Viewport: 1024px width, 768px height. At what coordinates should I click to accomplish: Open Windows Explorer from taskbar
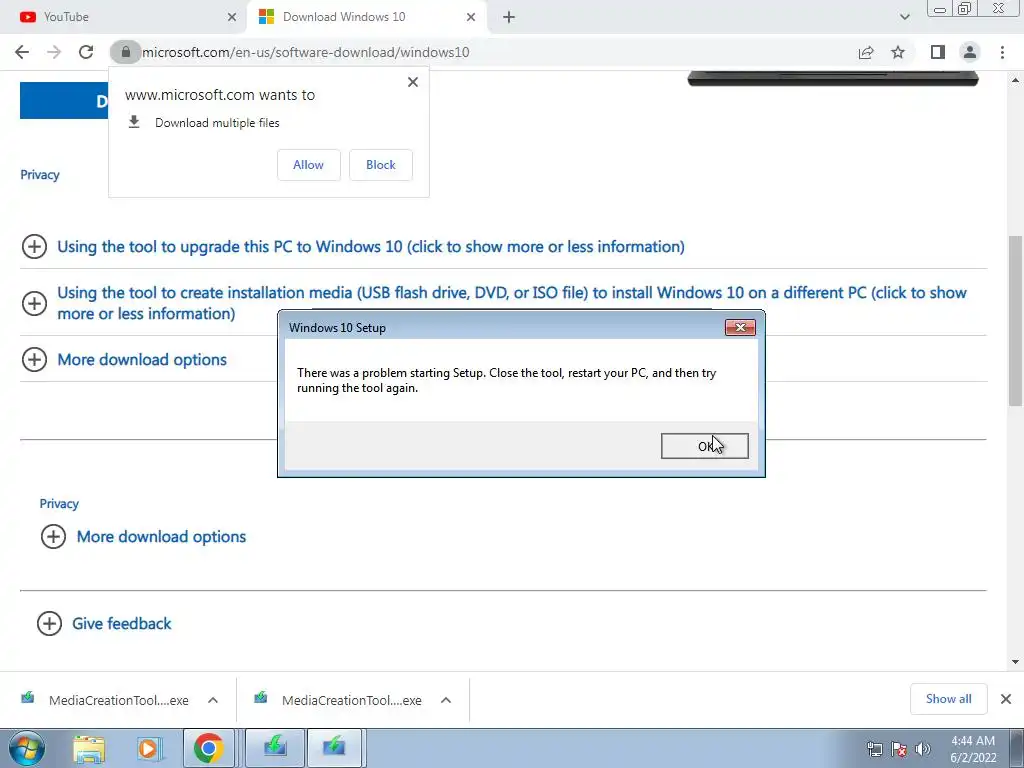click(89, 748)
